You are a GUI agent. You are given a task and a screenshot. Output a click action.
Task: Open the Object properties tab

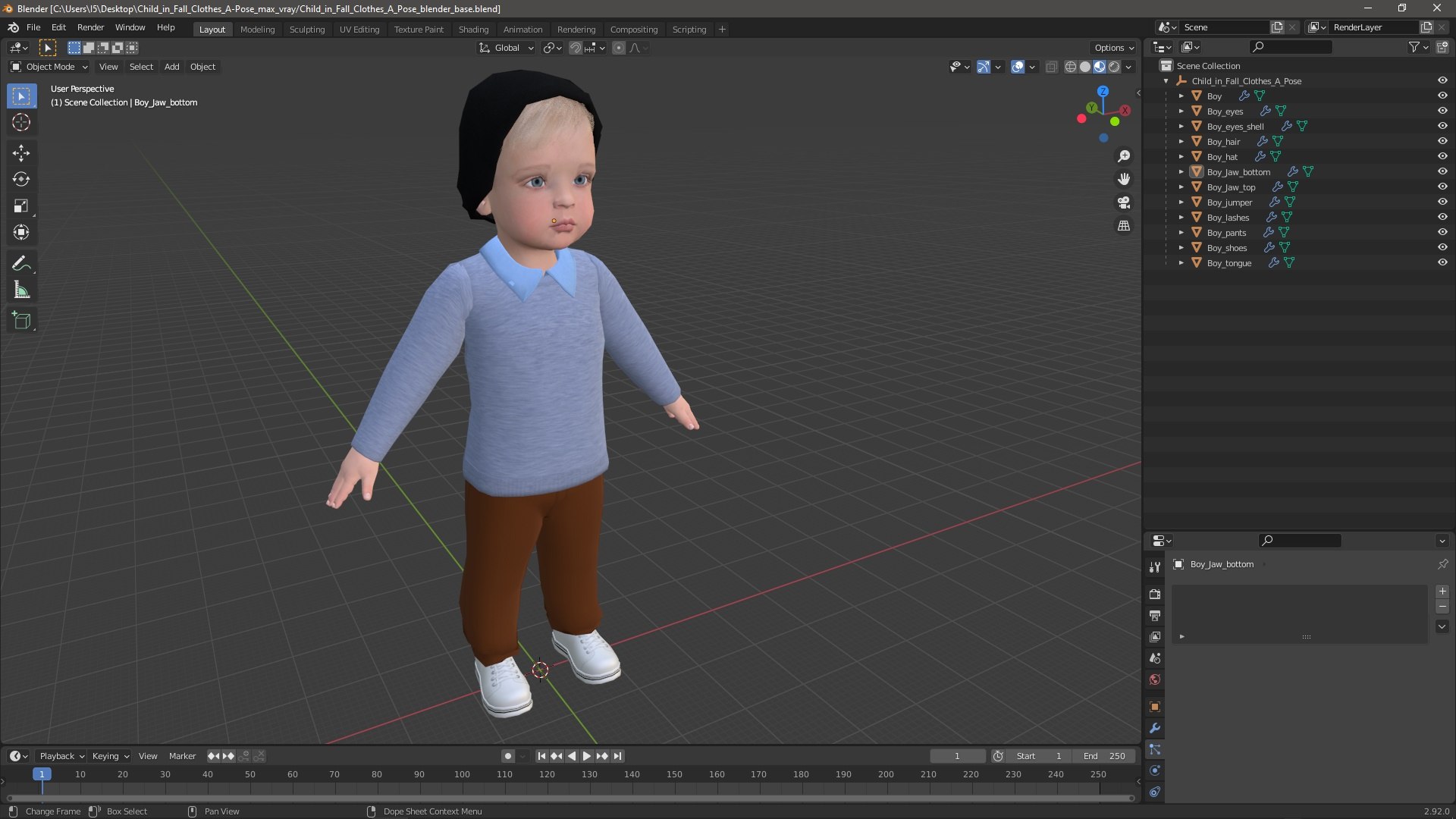(x=1154, y=707)
